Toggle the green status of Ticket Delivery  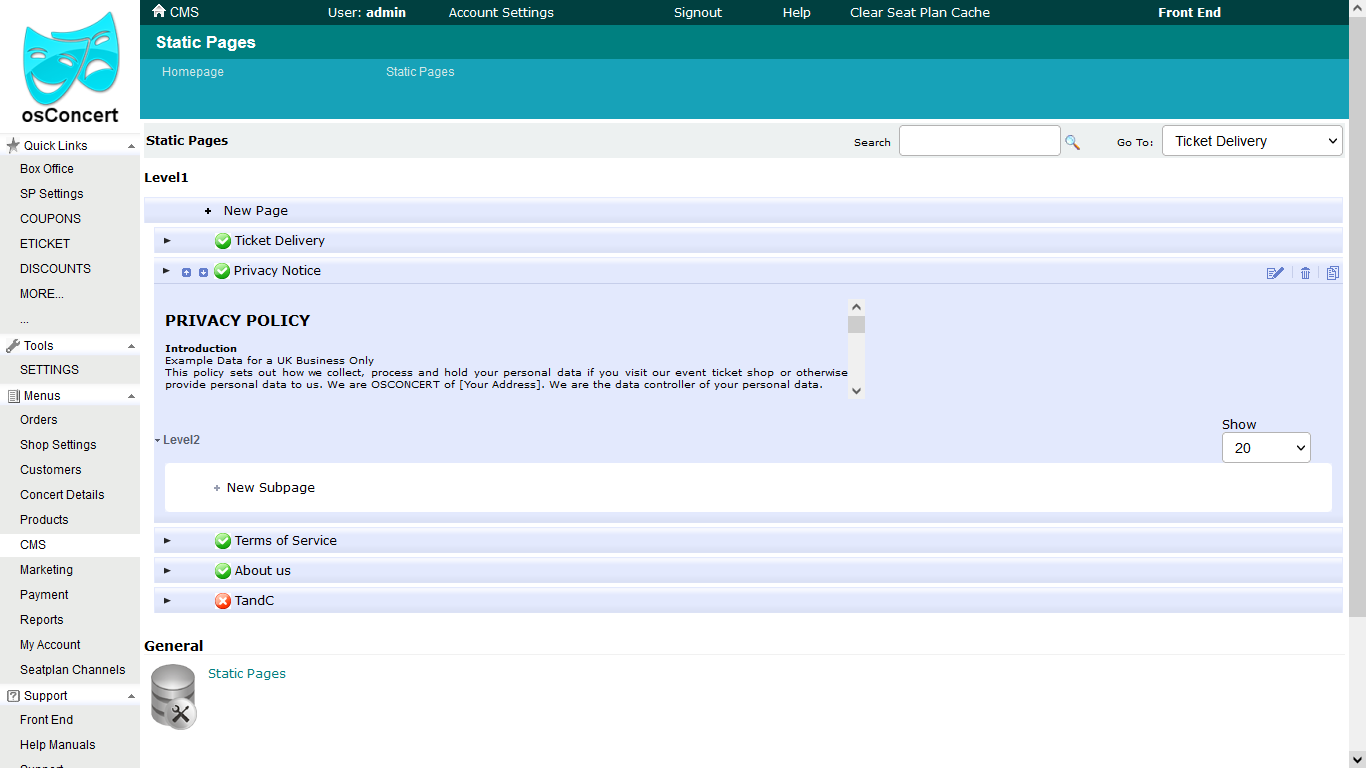point(223,241)
